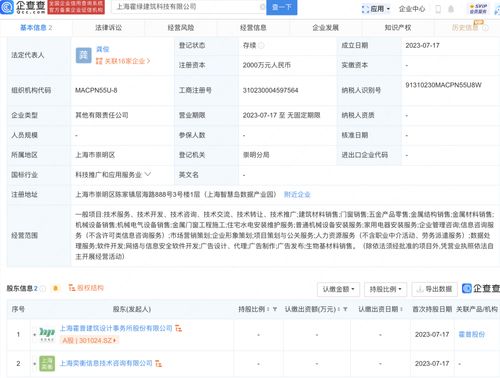Clear the search box with the x icon

pos(262,7)
